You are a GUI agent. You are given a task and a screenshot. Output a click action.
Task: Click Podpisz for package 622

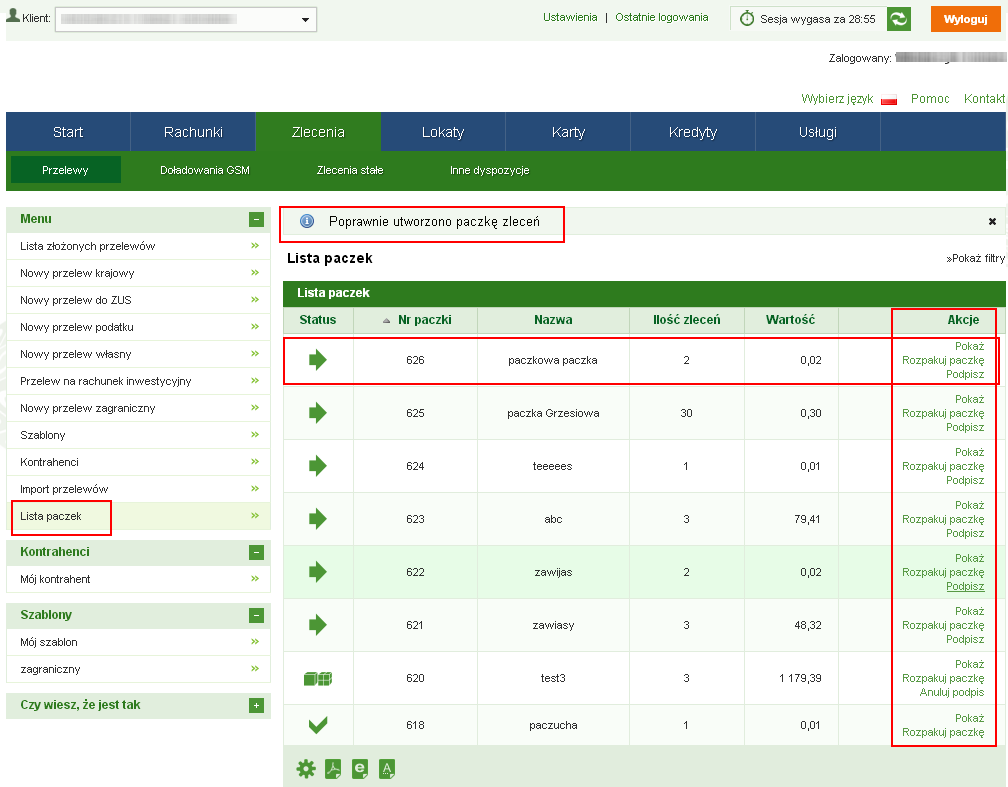965,586
